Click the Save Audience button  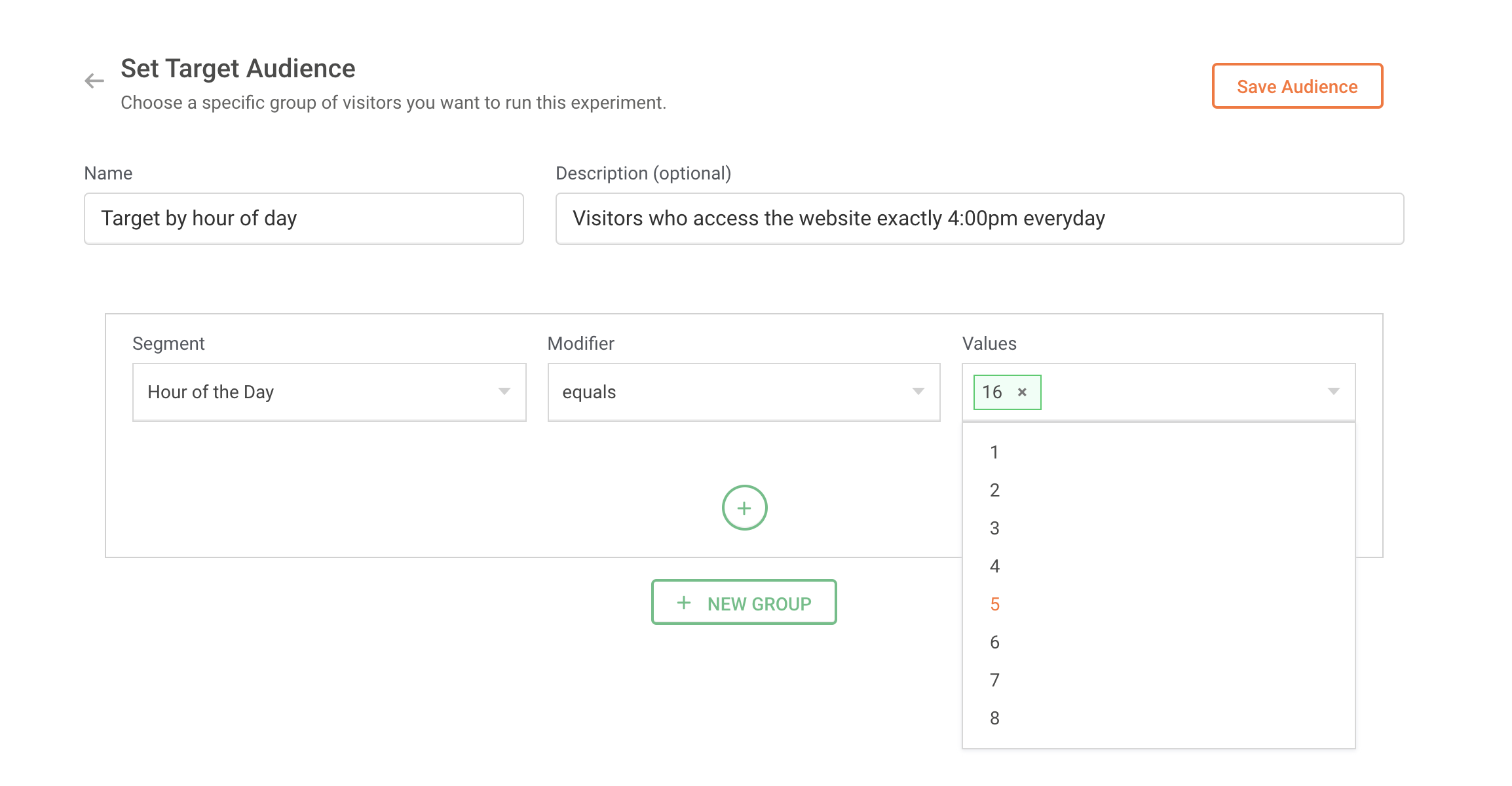coord(1297,86)
